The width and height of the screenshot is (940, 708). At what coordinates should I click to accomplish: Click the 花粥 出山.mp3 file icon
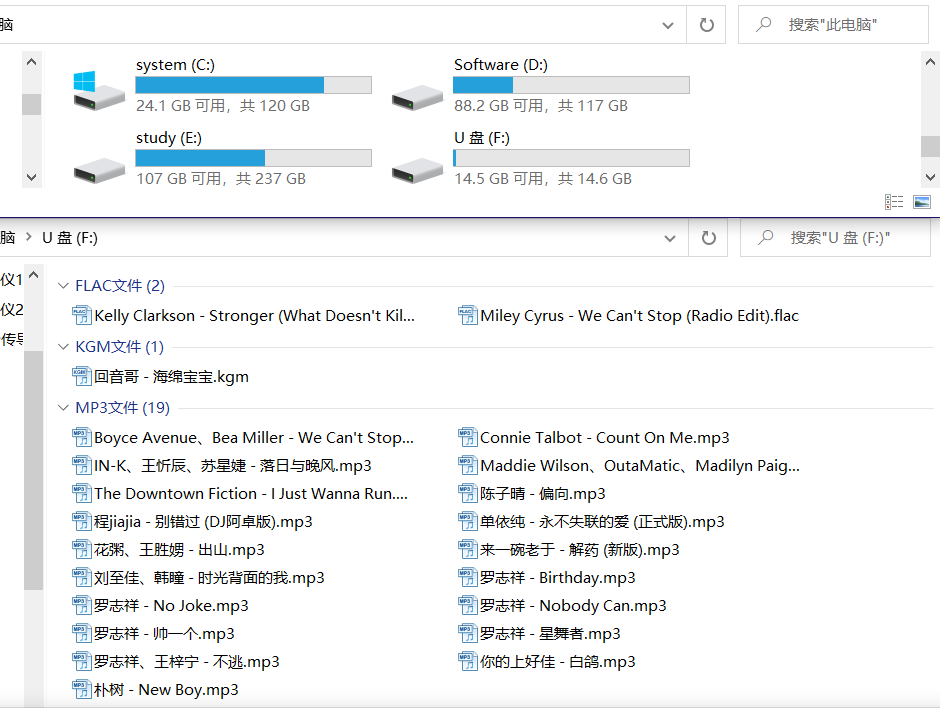(82, 550)
